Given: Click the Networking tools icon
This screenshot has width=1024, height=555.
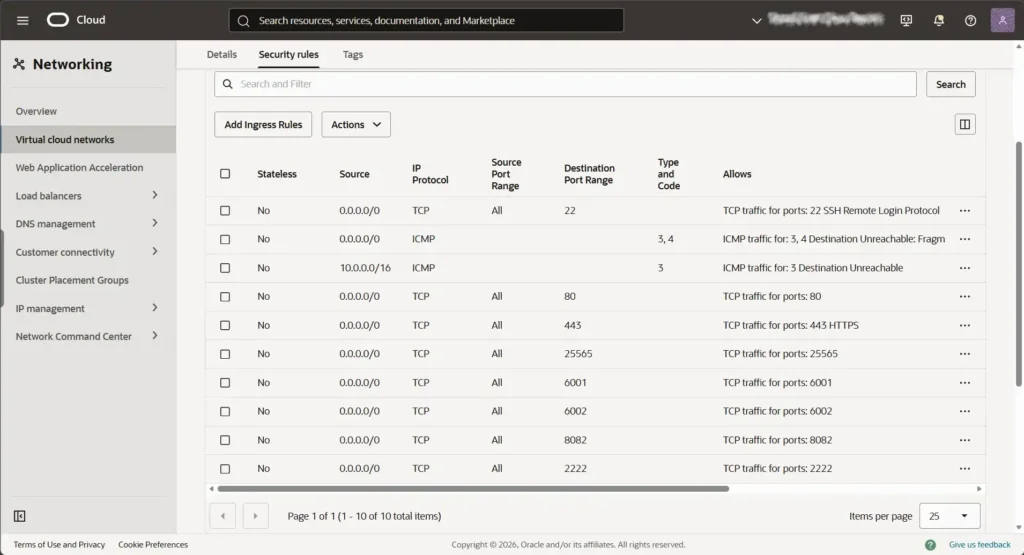Looking at the screenshot, I should [19, 64].
